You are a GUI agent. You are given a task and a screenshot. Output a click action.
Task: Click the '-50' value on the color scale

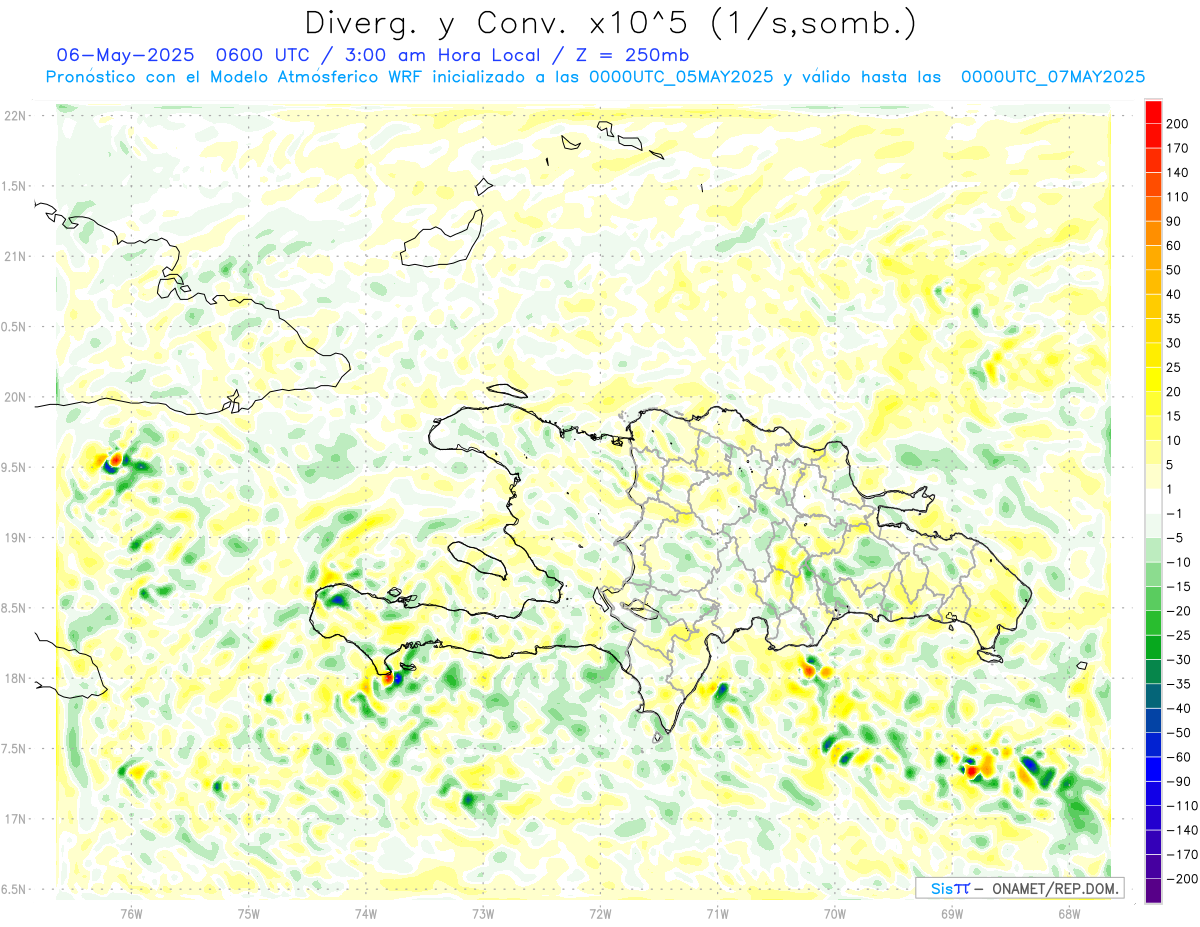click(x=1179, y=733)
